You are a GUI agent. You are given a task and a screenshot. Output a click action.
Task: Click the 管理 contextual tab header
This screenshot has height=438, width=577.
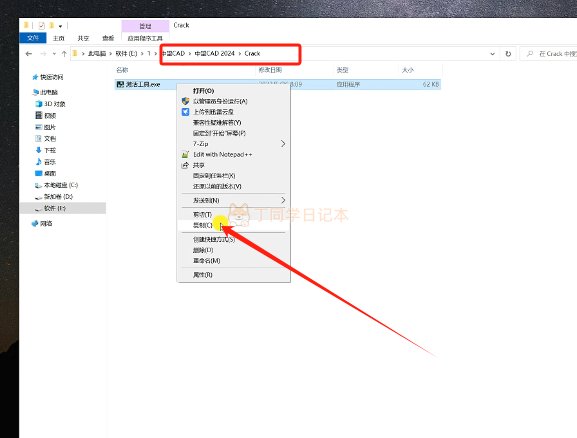[145, 26]
